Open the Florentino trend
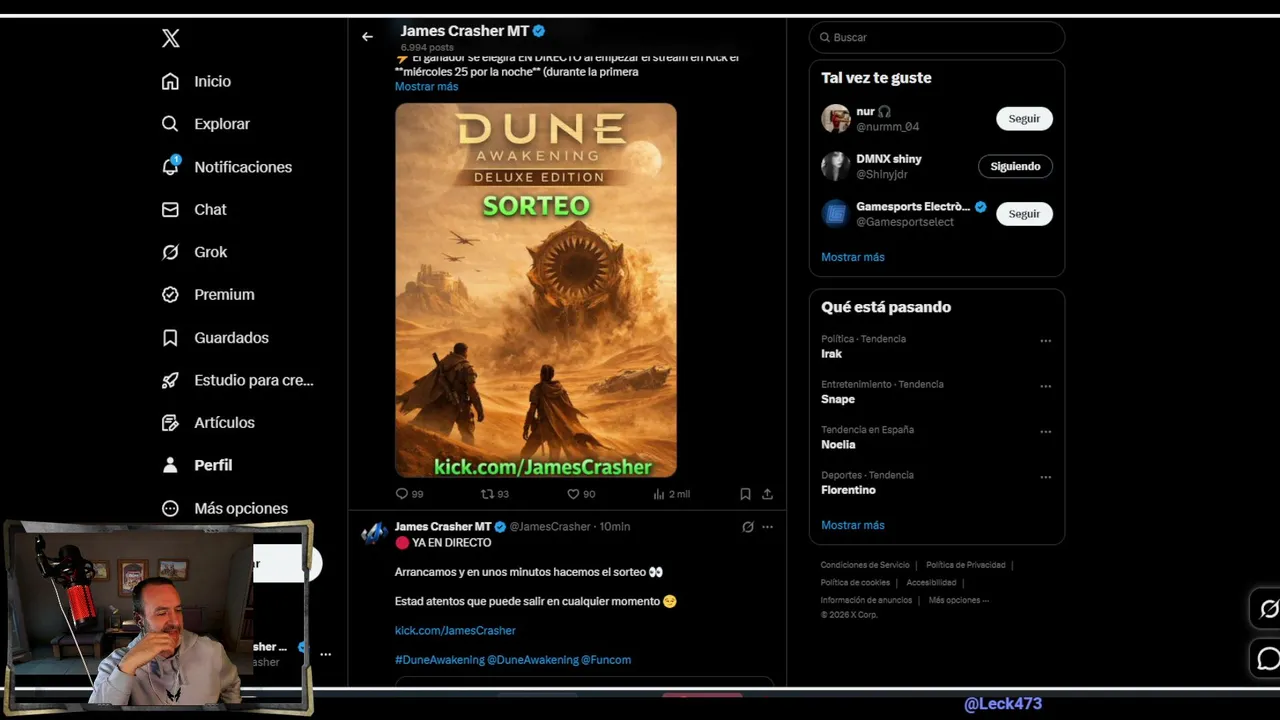Viewport: 1280px width, 720px height. coord(848,490)
